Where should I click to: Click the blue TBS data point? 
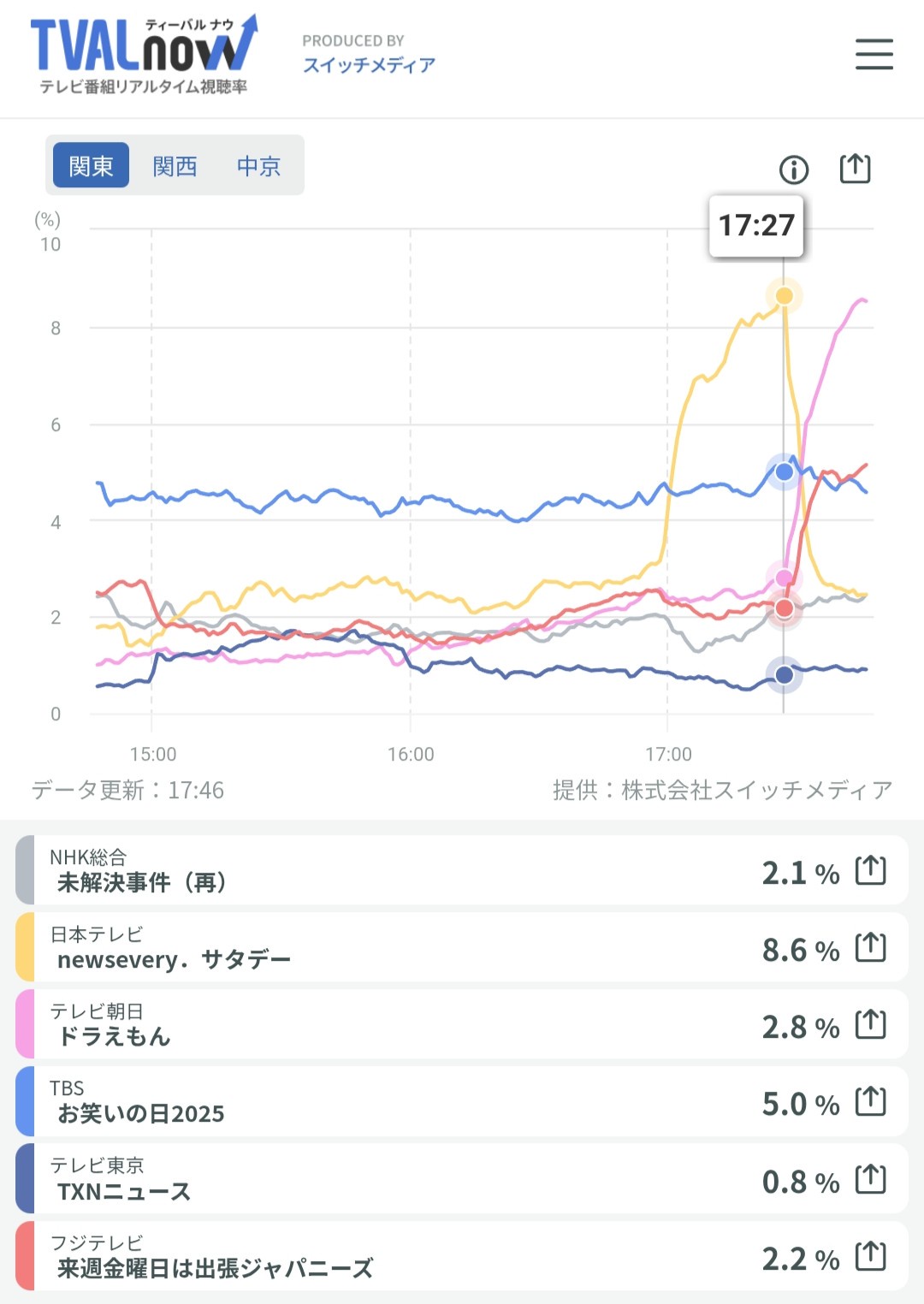(x=784, y=471)
